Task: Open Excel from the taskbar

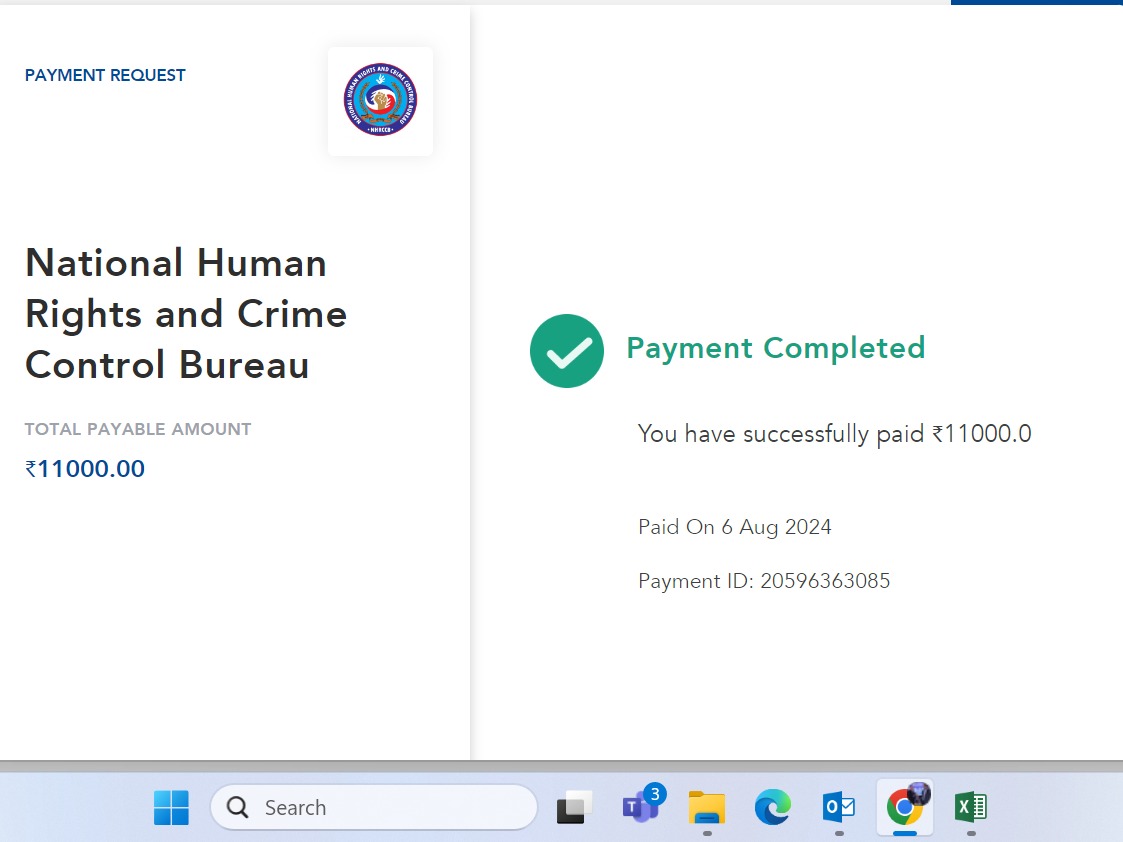Action: pyautogui.click(x=971, y=807)
